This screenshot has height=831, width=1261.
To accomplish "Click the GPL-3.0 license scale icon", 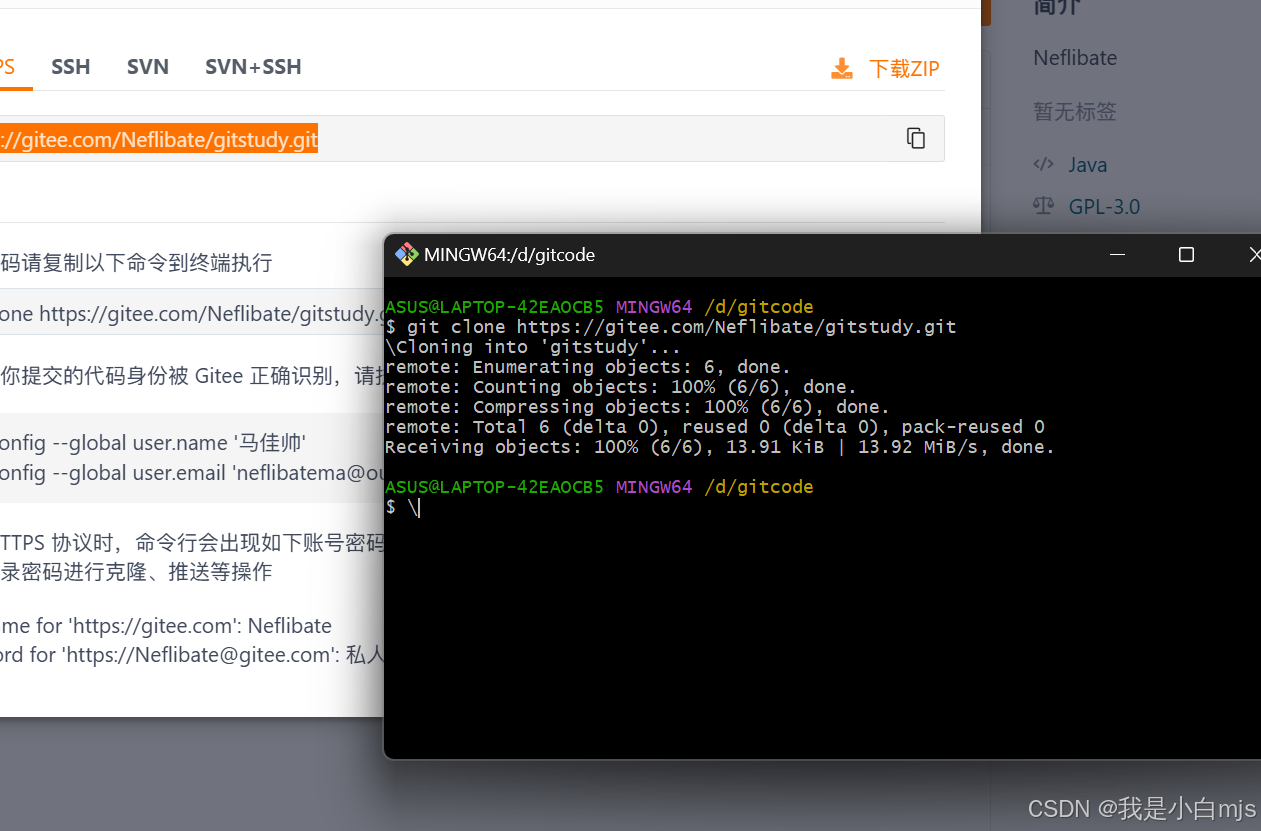I will 1043,206.
